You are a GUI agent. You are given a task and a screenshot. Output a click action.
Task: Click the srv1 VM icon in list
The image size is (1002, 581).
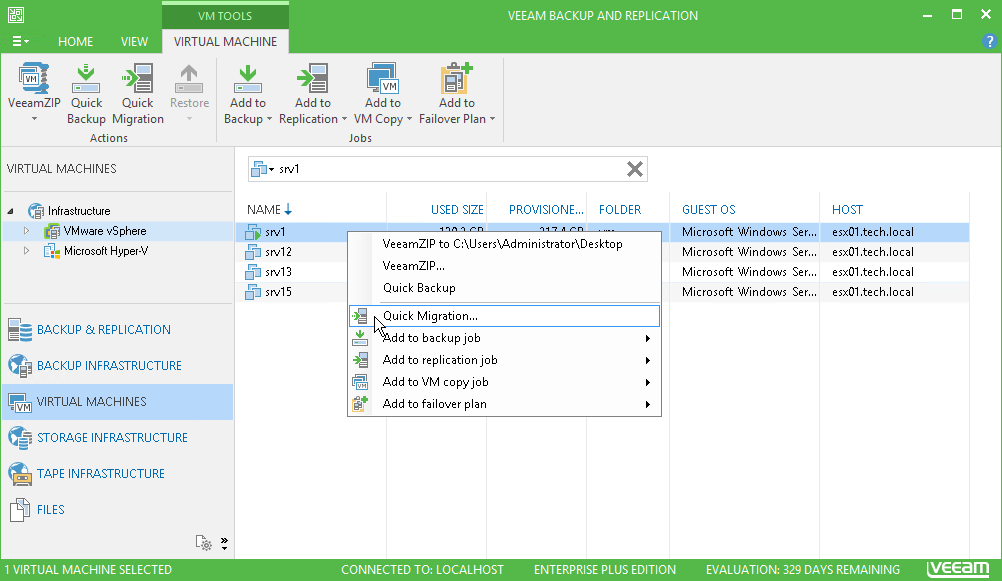tap(253, 232)
